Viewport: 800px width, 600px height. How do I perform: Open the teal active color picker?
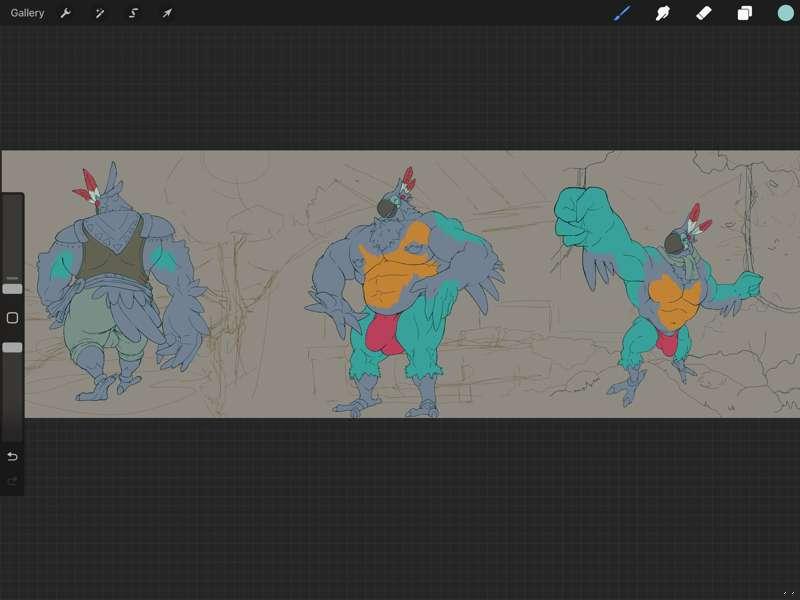pos(785,13)
